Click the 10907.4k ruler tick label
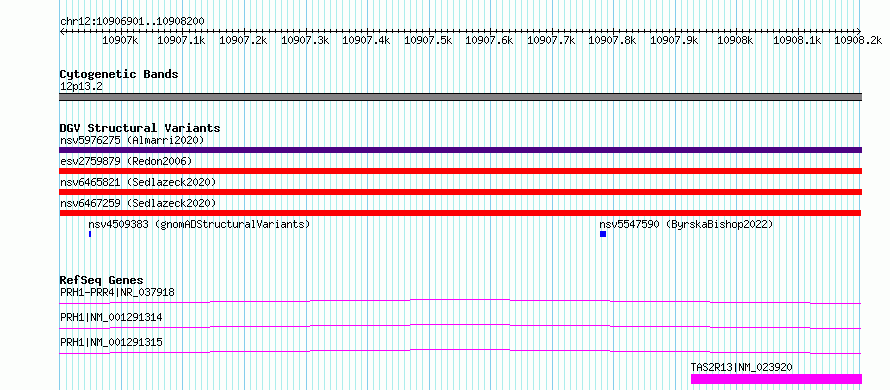 click(366, 40)
